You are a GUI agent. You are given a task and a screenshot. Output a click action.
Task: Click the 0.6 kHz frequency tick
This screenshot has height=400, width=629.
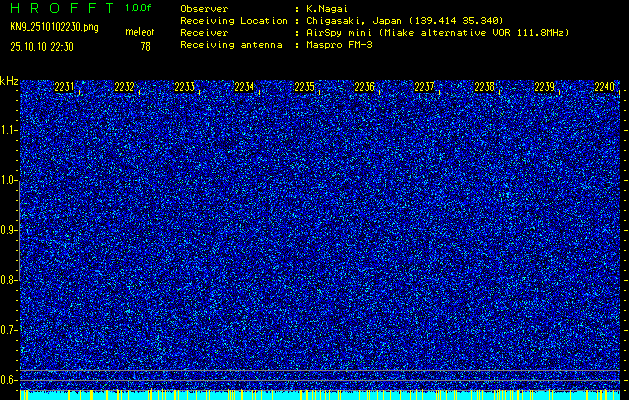[x=9, y=379]
